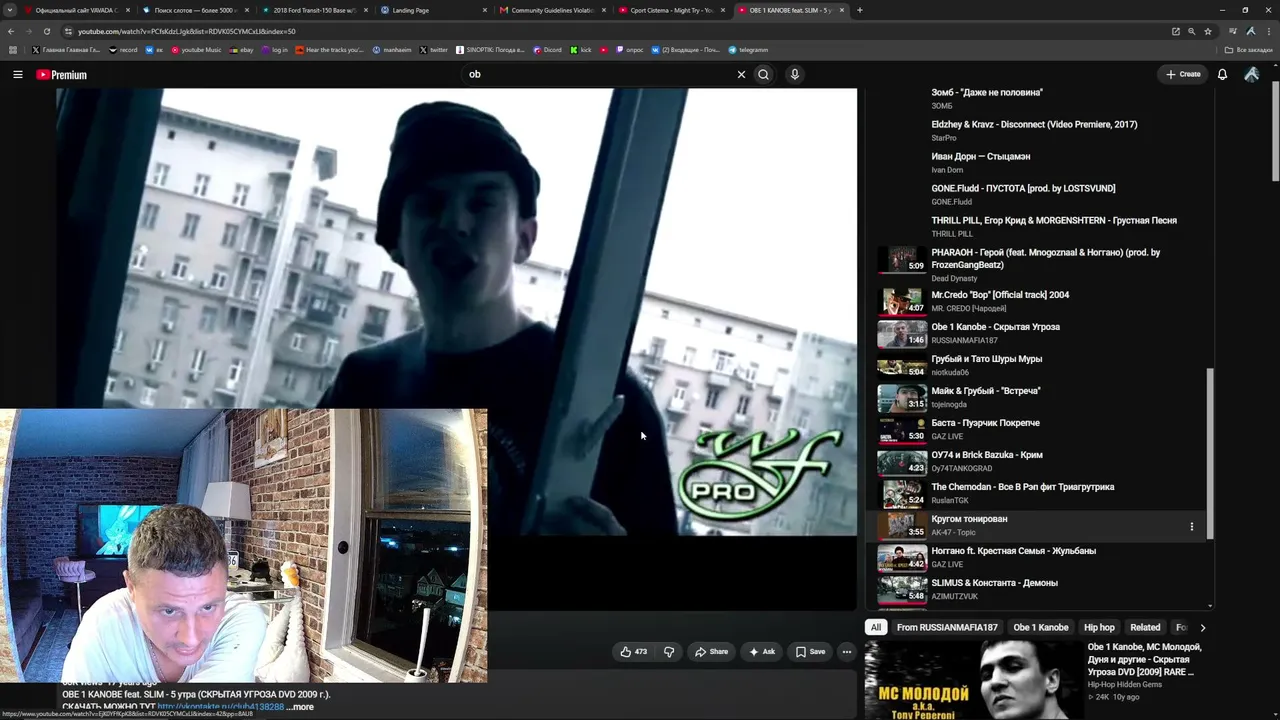
Task: Open the Create menu button
Action: click(x=1183, y=74)
